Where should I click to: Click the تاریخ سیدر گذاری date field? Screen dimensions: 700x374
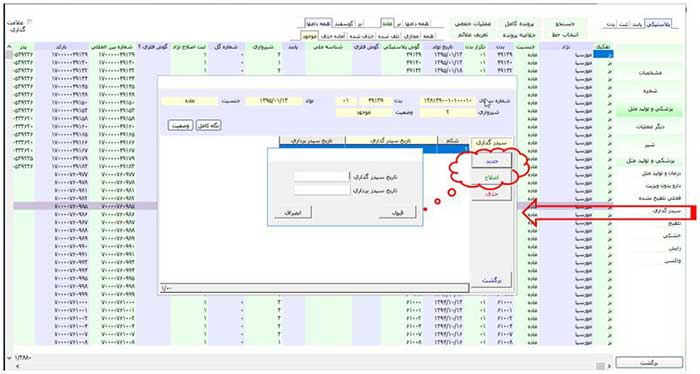click(322, 177)
